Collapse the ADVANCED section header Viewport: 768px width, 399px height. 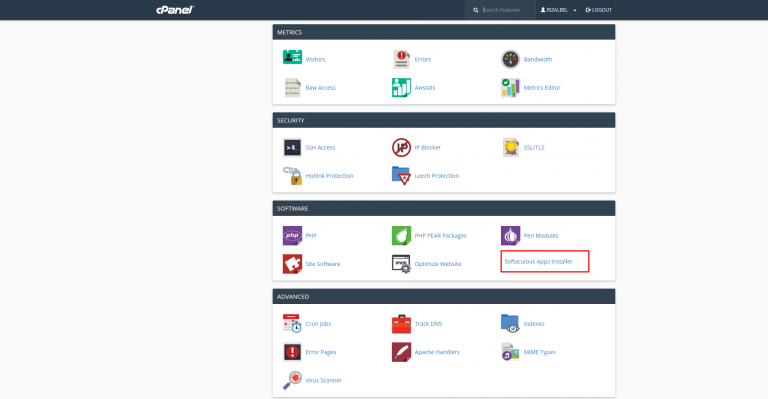click(x=444, y=297)
